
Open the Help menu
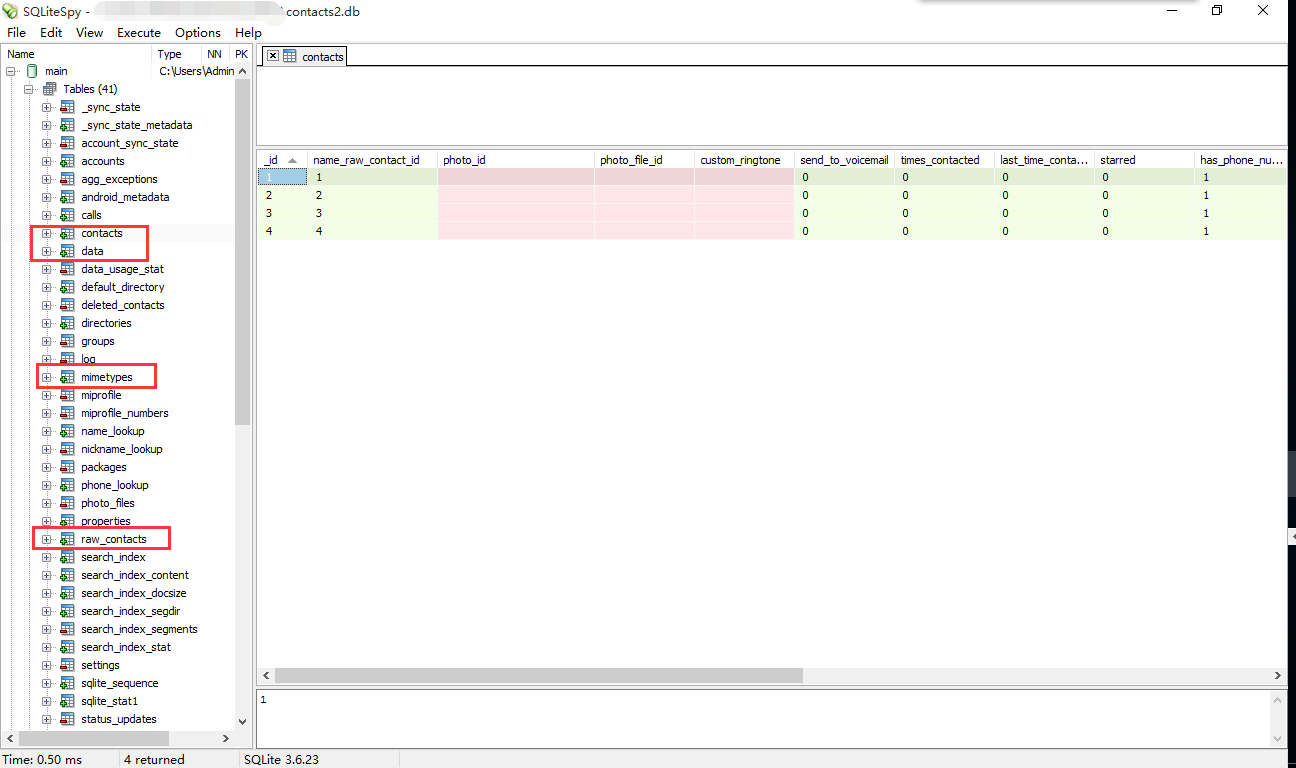(x=248, y=33)
